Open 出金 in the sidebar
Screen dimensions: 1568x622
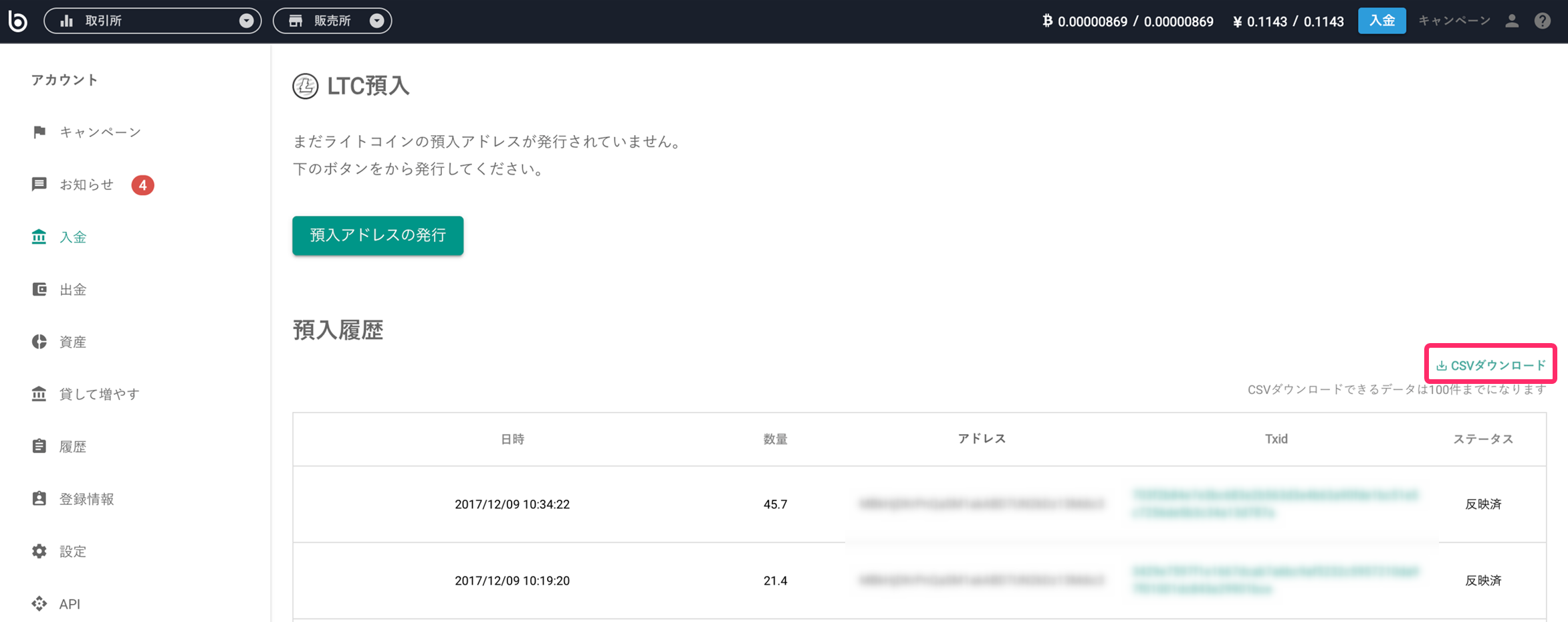click(73, 290)
